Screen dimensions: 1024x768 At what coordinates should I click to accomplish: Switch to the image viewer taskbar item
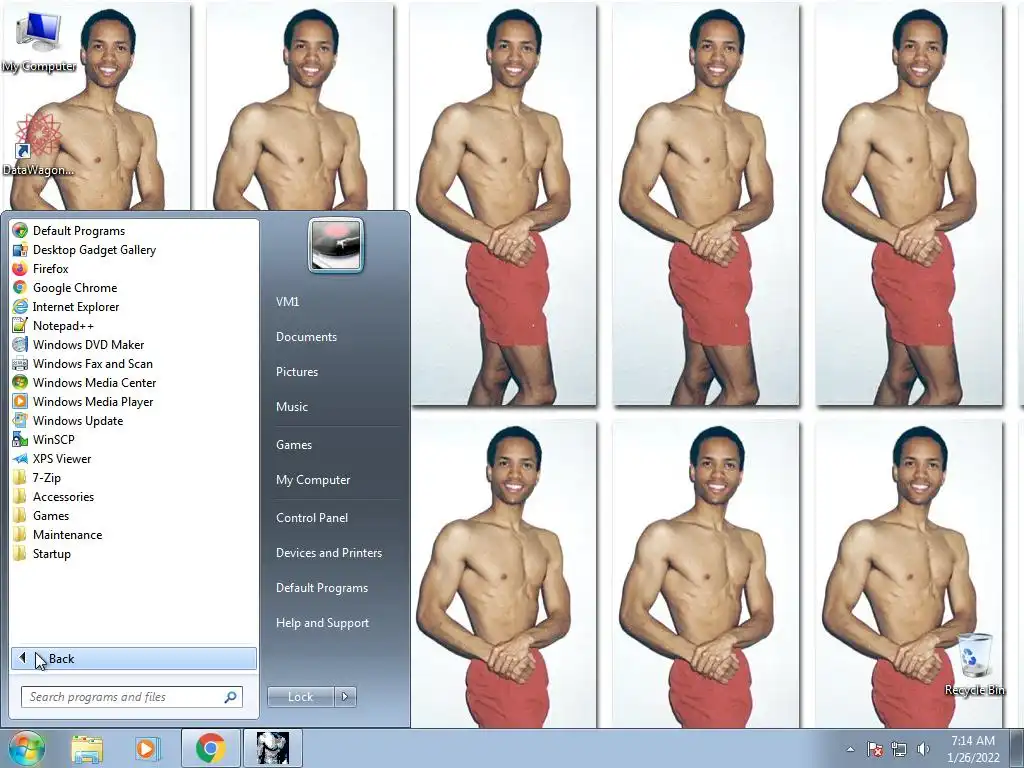272,748
